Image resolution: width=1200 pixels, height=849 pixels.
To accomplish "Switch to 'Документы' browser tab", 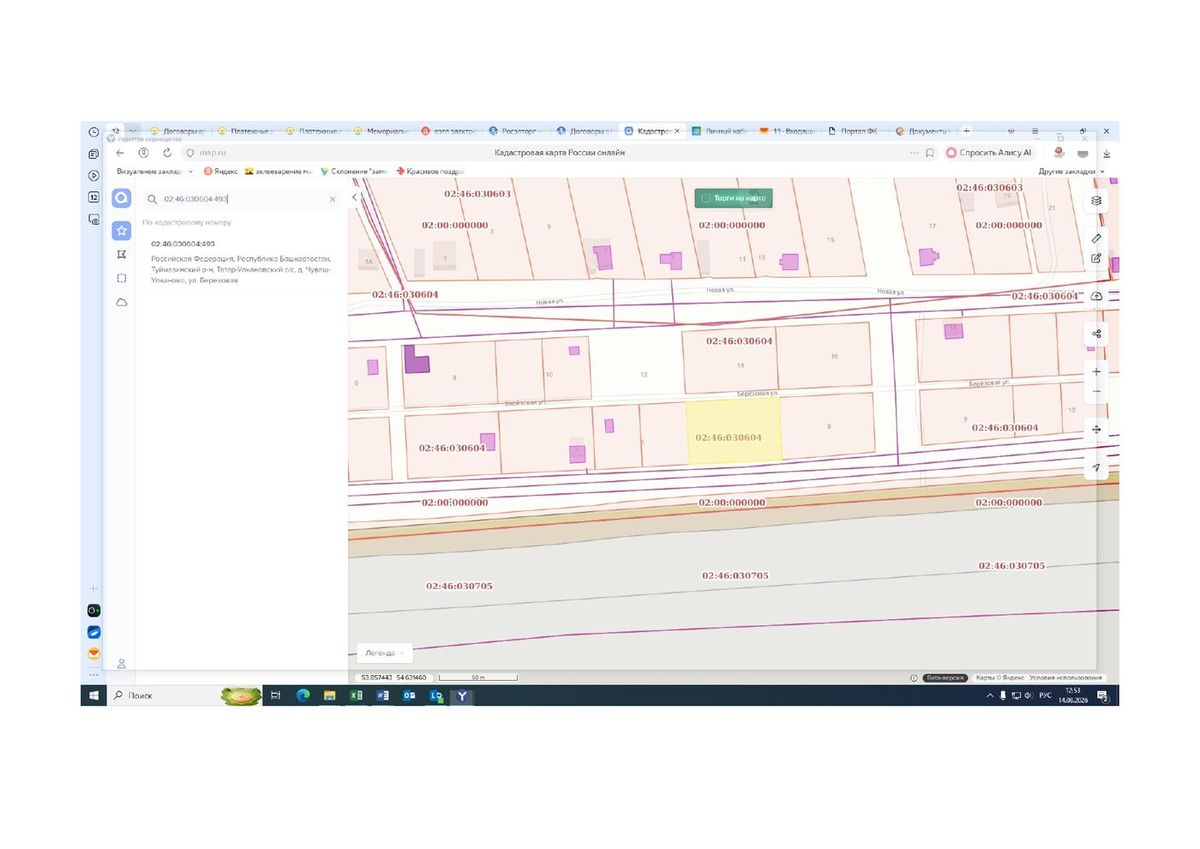I will point(924,131).
